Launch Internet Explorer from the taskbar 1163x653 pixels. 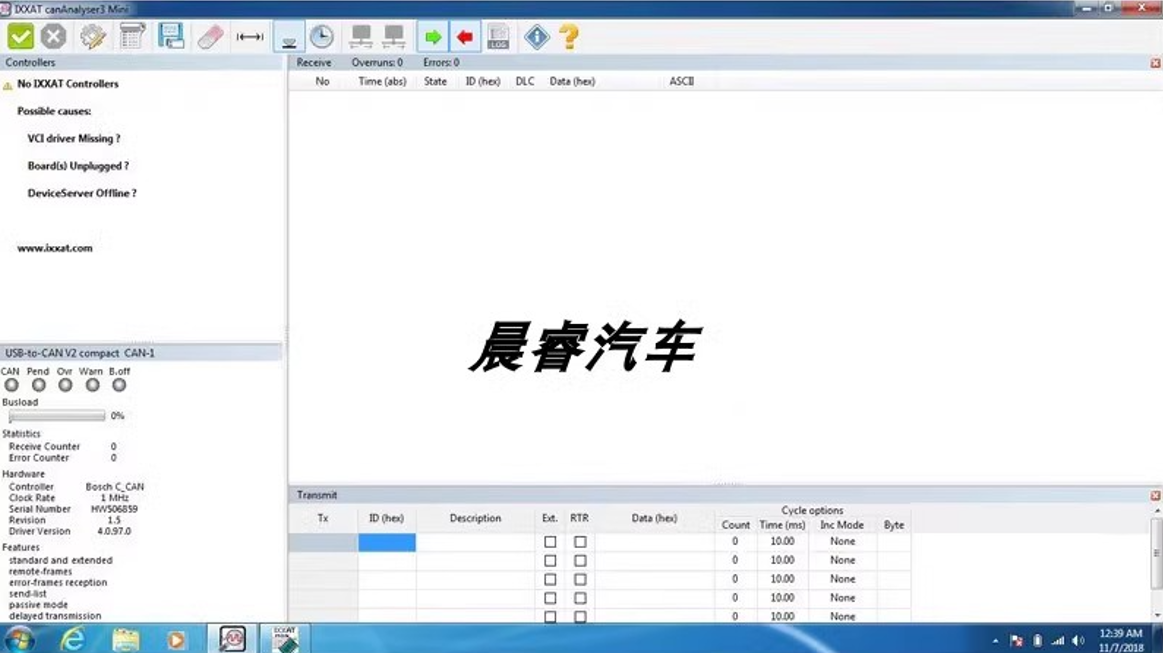tap(72, 639)
